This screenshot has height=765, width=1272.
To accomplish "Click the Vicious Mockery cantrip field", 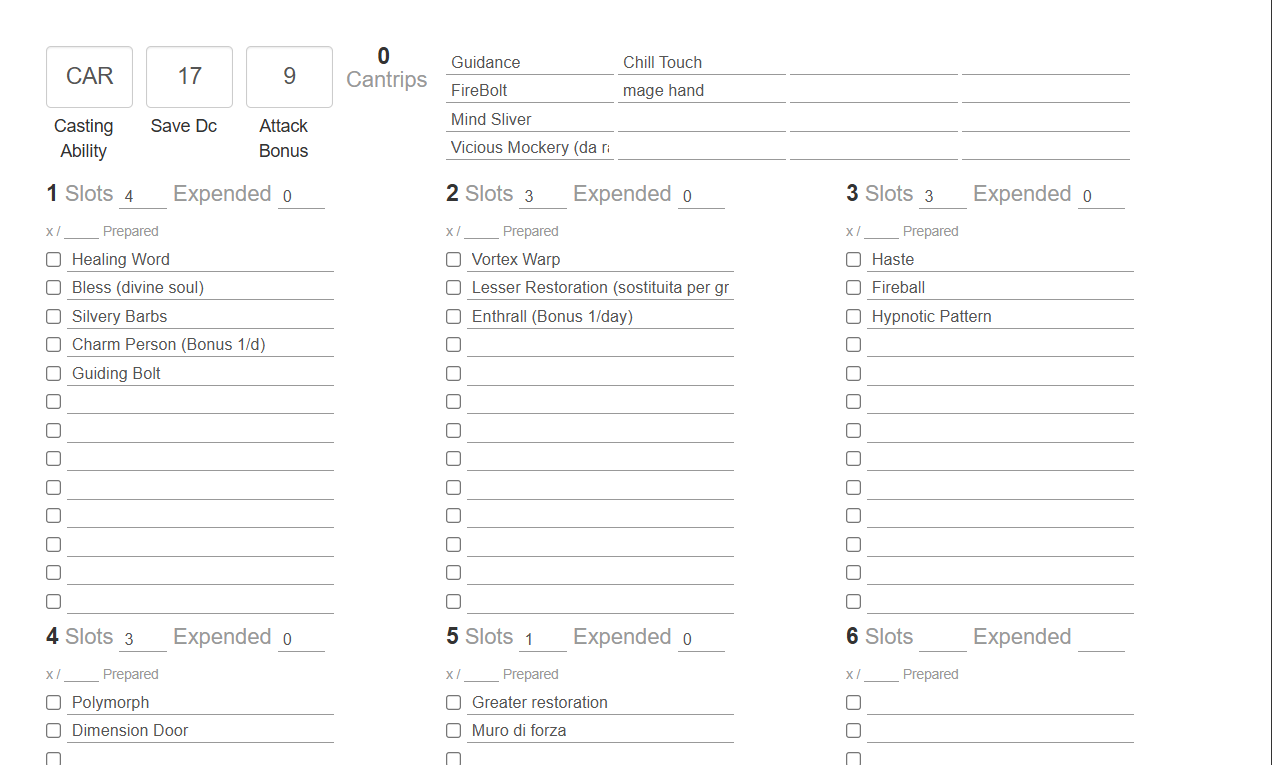I will coord(529,147).
